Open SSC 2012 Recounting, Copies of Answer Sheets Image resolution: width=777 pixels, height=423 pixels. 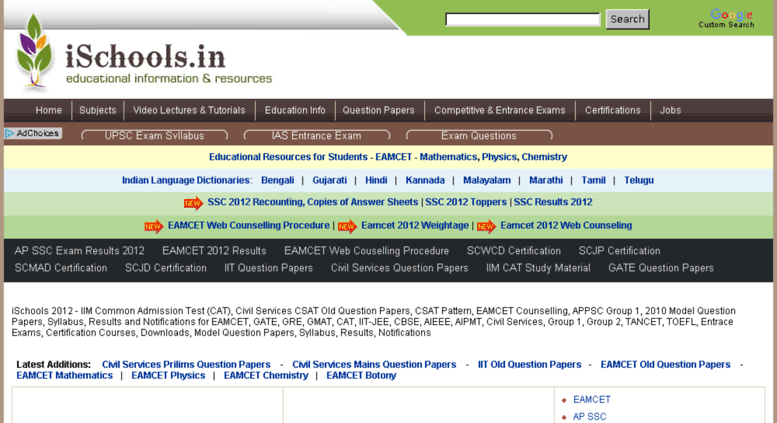[x=313, y=202]
